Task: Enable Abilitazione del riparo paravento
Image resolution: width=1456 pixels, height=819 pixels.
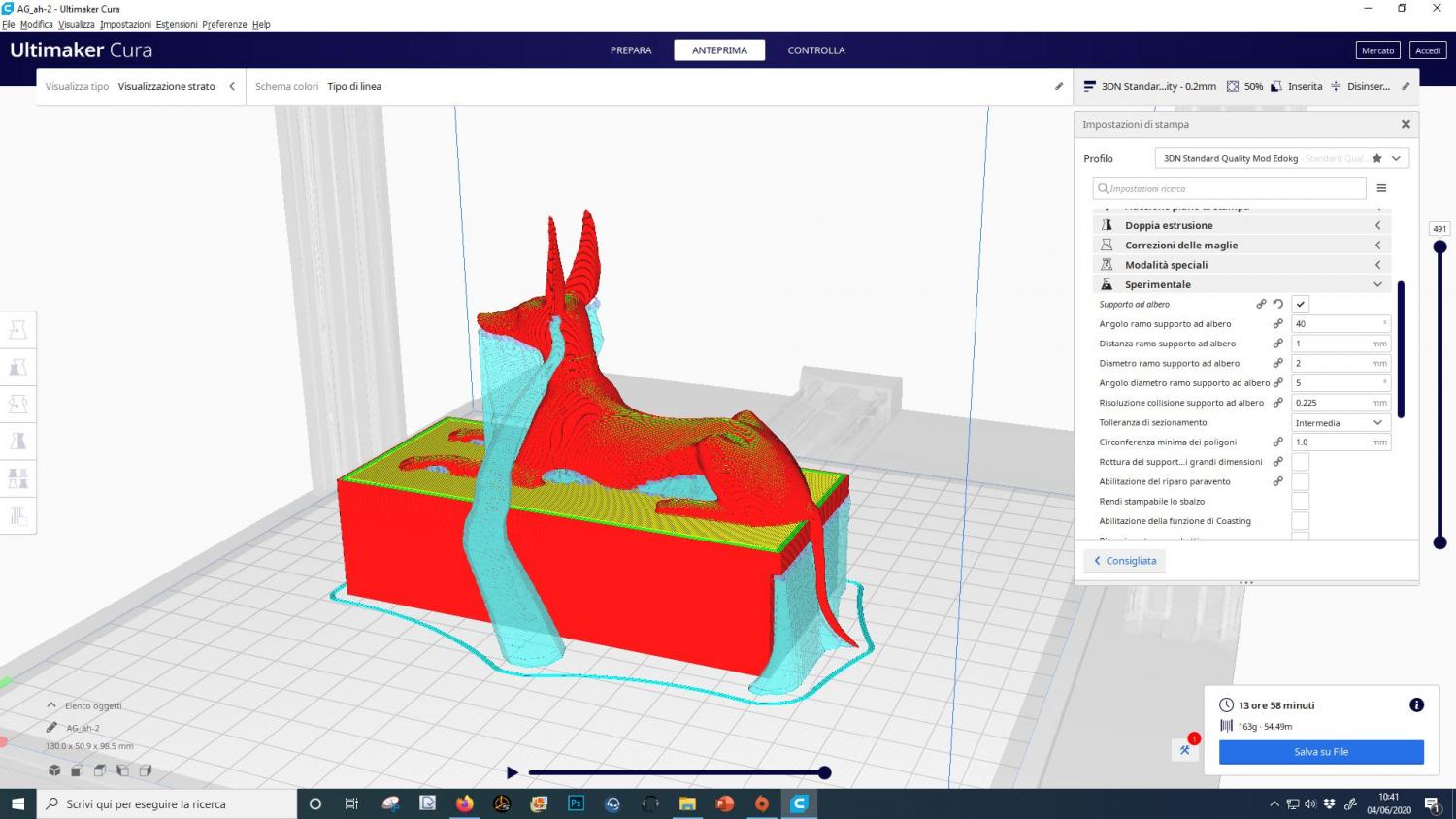Action: 1301,481
